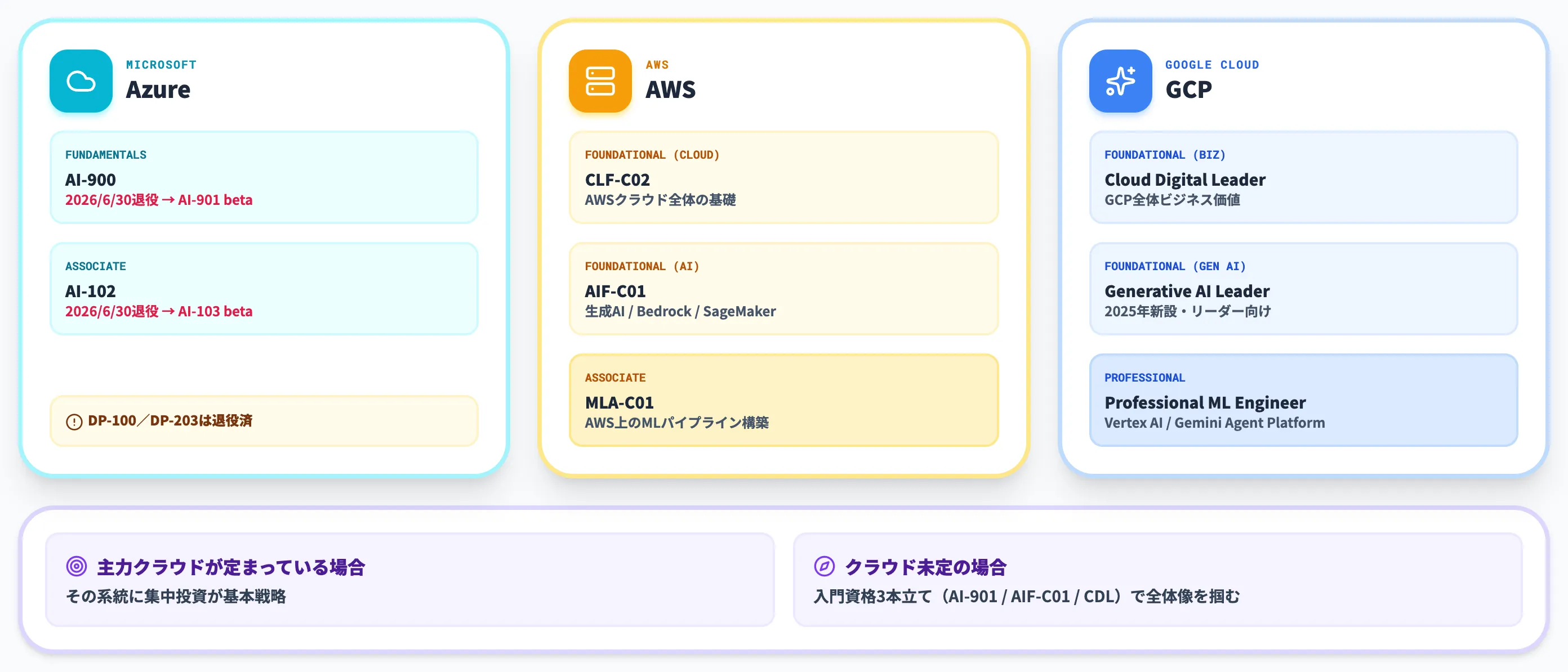Click the PROFESSIONAL label
Image resolution: width=1568 pixels, height=672 pixels.
pos(1144,377)
